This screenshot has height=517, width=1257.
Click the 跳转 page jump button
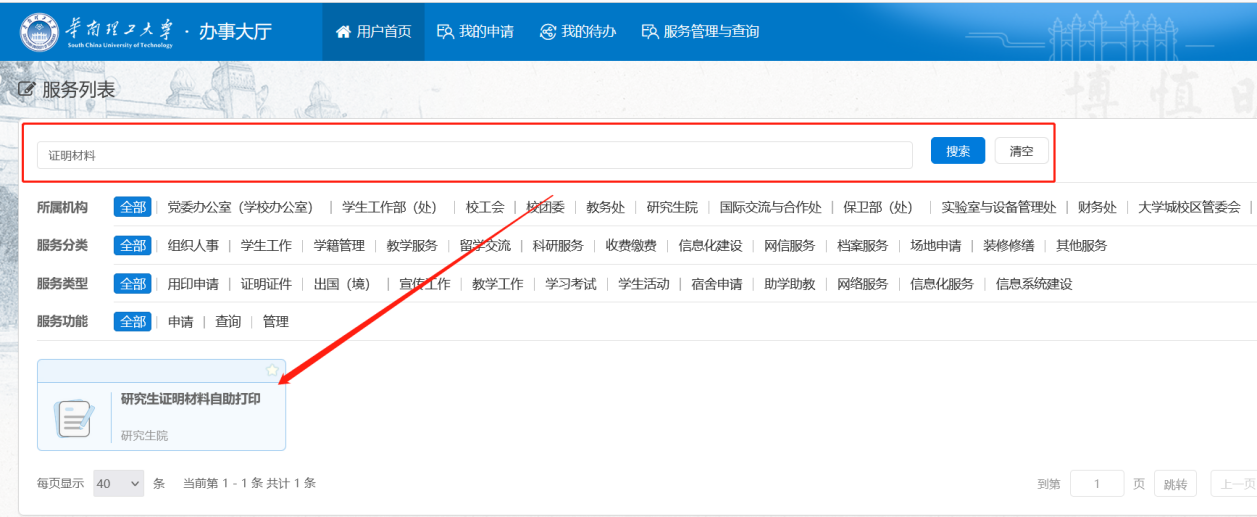pos(1175,484)
